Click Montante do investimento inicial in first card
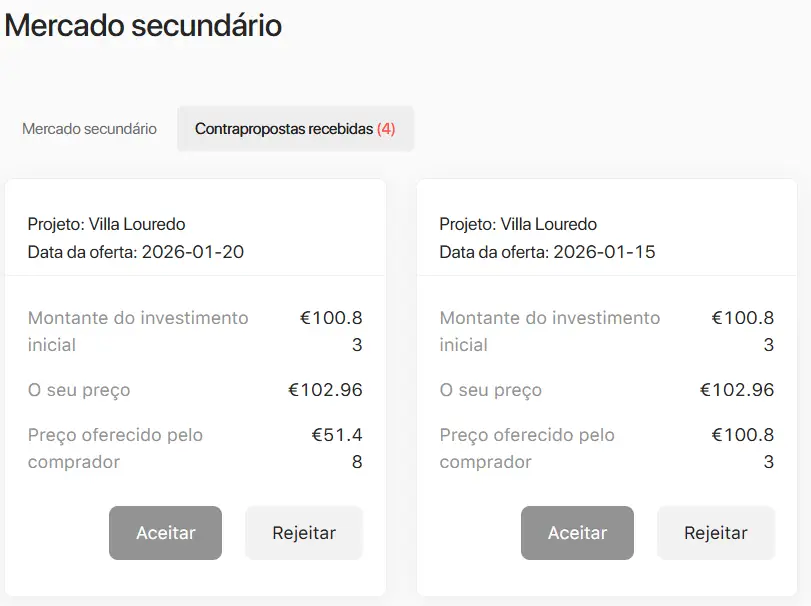This screenshot has width=811, height=606. pos(138,331)
